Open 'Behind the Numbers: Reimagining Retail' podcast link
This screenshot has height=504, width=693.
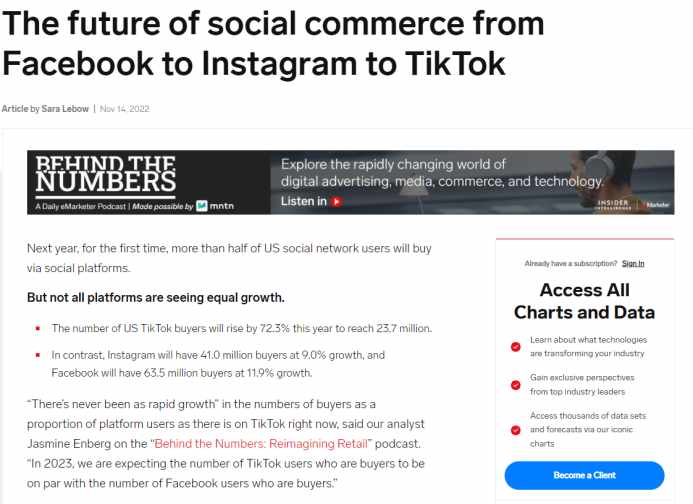tap(261, 443)
